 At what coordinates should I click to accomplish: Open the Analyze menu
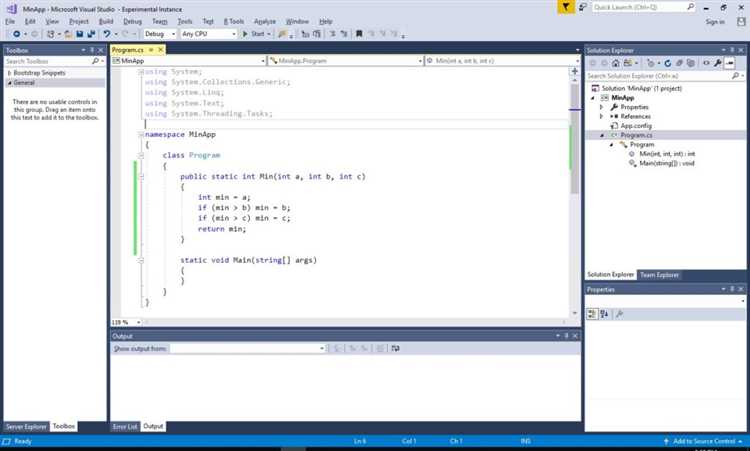(x=264, y=21)
